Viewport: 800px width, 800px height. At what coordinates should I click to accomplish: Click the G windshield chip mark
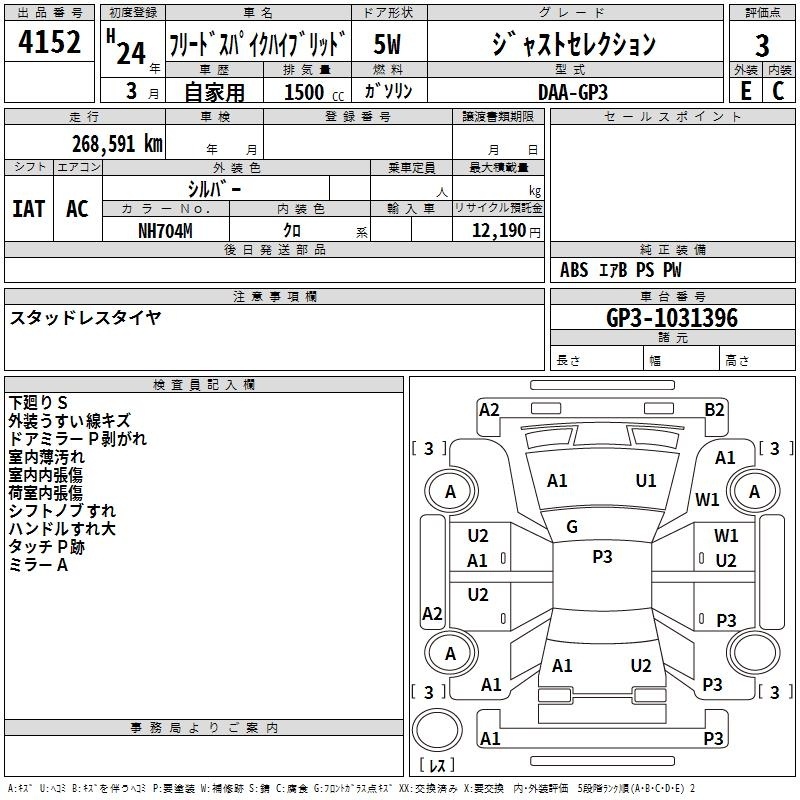[x=572, y=527]
